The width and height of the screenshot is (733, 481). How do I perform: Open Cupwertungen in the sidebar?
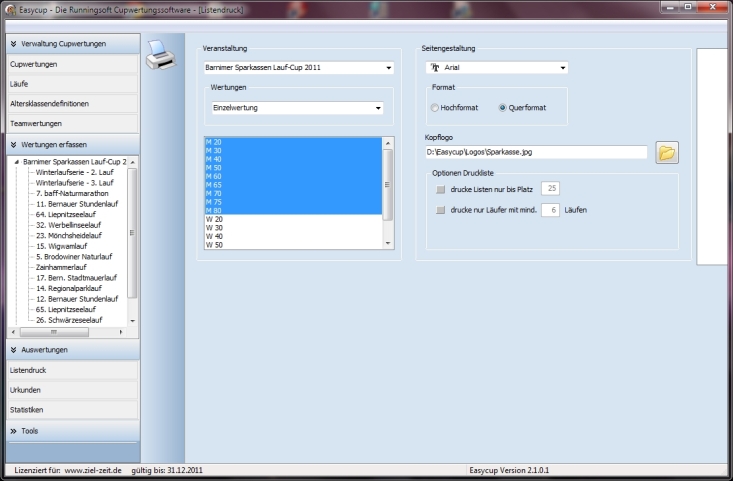68,64
